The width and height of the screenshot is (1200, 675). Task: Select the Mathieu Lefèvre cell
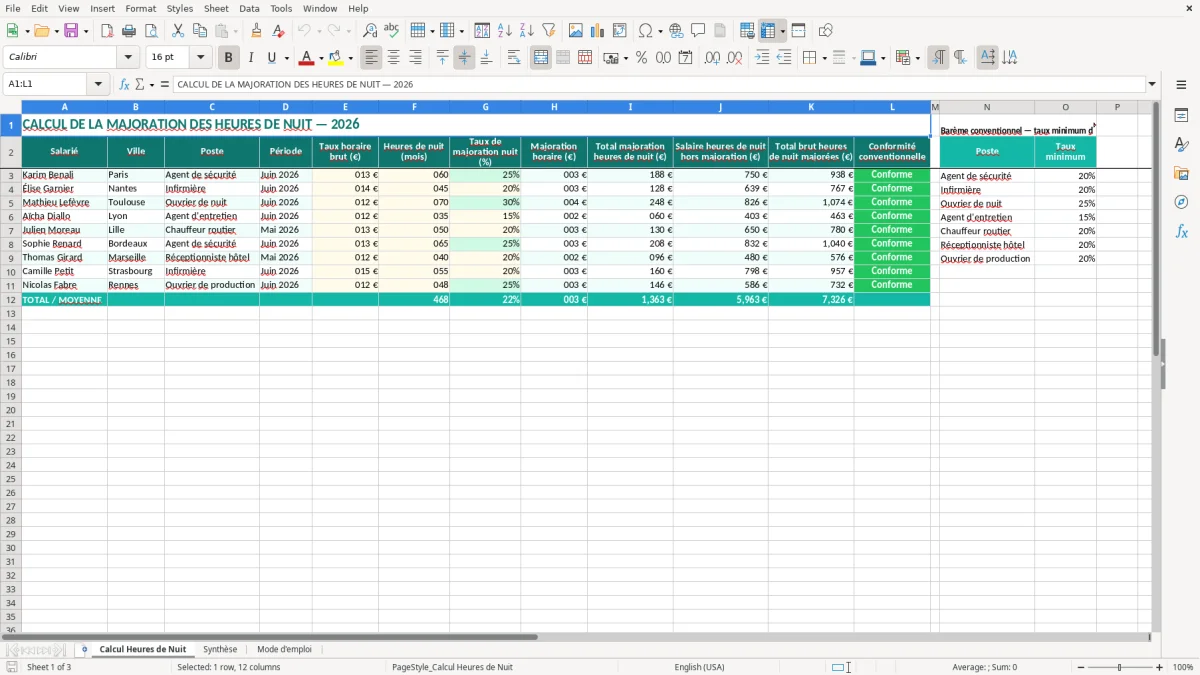pyautogui.click(x=64, y=202)
